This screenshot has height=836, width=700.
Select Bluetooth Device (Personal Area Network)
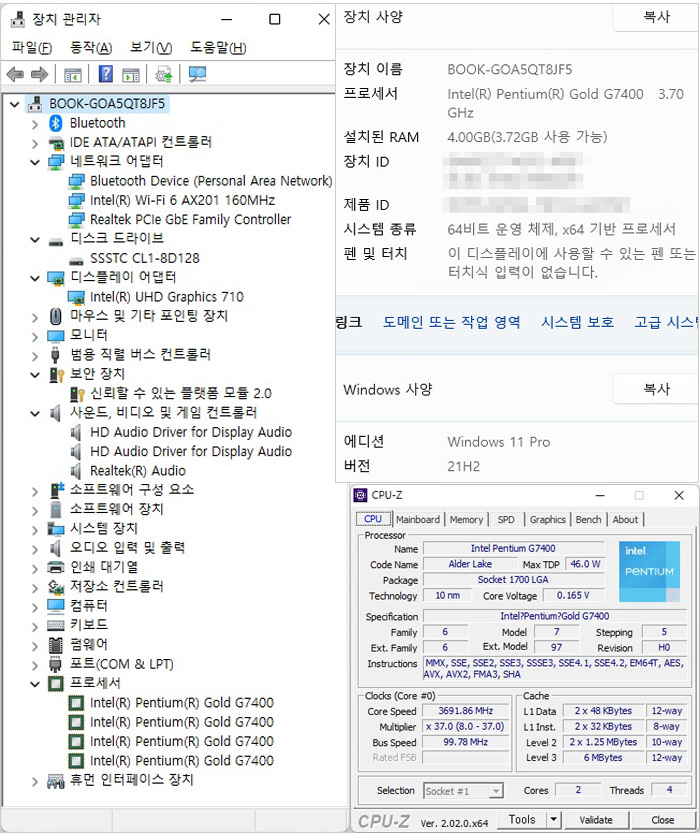coord(211,181)
